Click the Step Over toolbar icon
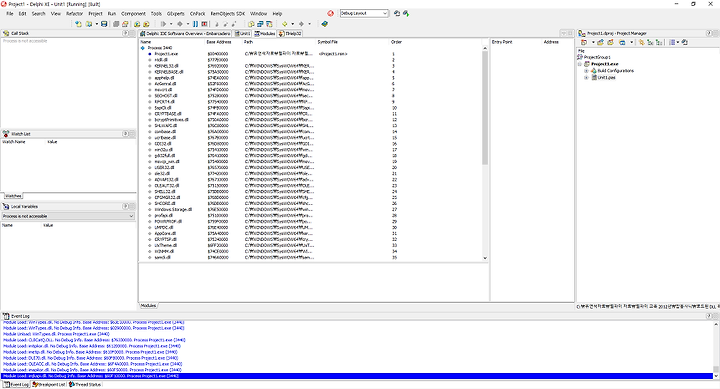 coord(225,24)
